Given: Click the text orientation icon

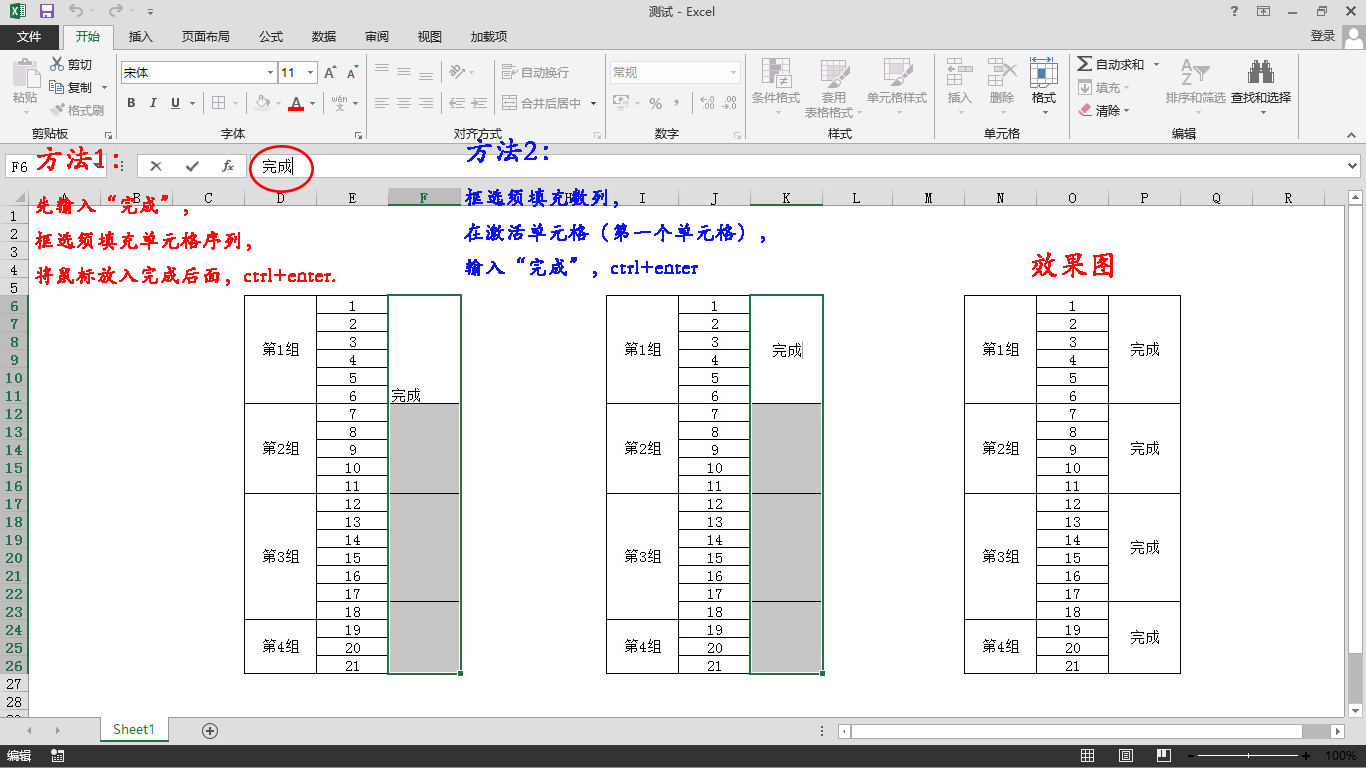Looking at the screenshot, I should pos(458,72).
